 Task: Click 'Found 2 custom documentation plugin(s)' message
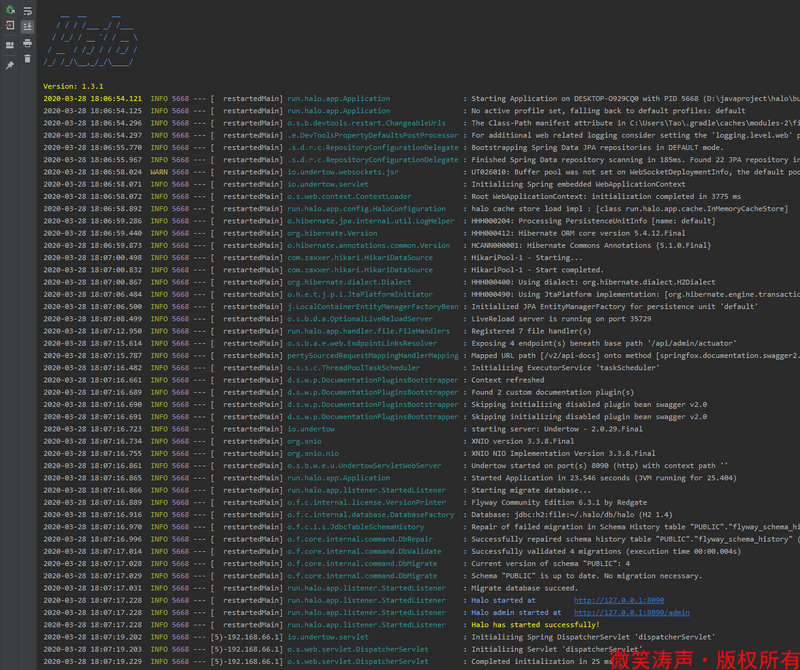[553, 392]
